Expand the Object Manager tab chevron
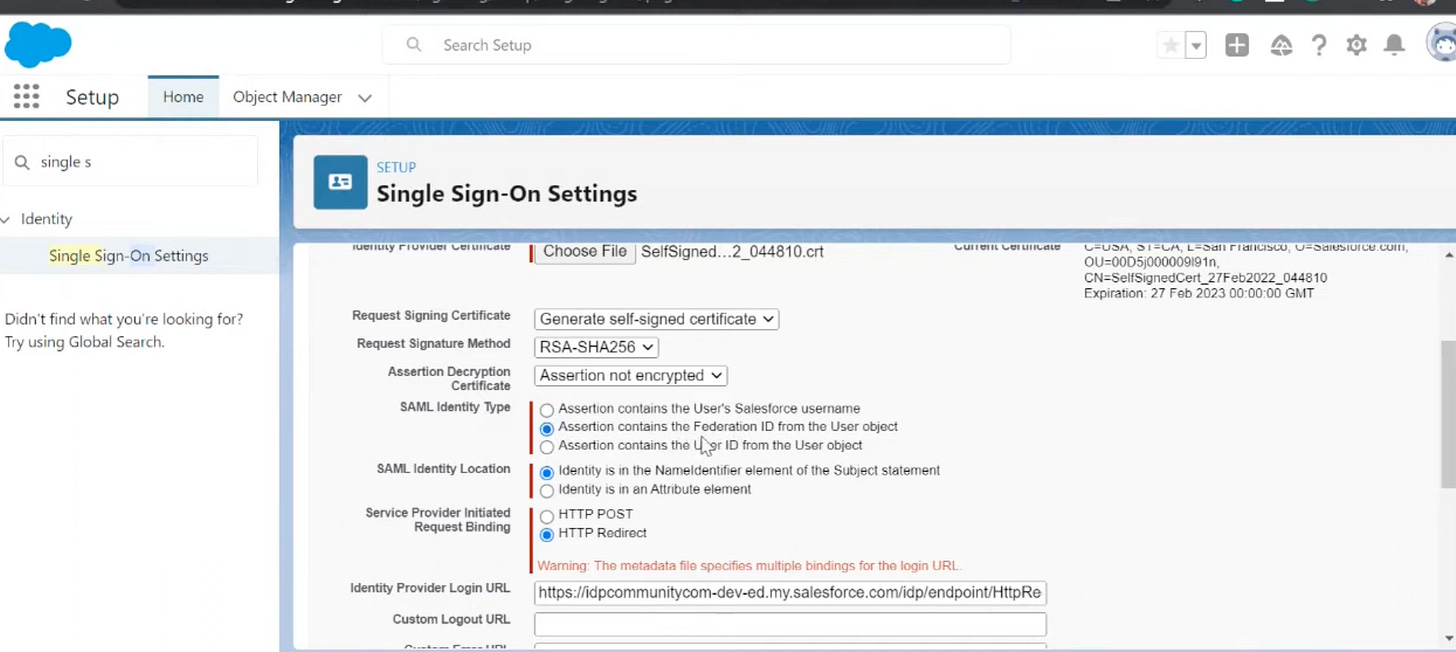The image size is (1456, 652). pos(365,98)
